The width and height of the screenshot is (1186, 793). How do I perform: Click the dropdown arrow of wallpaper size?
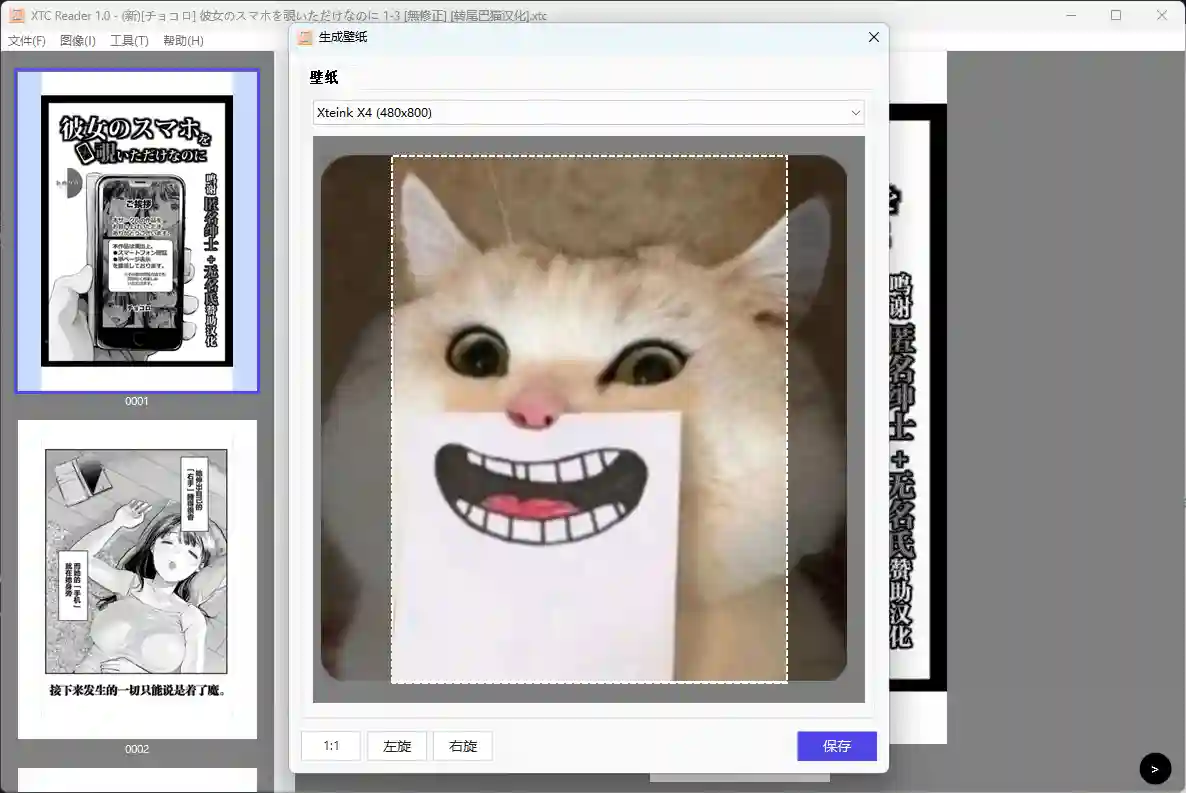855,113
